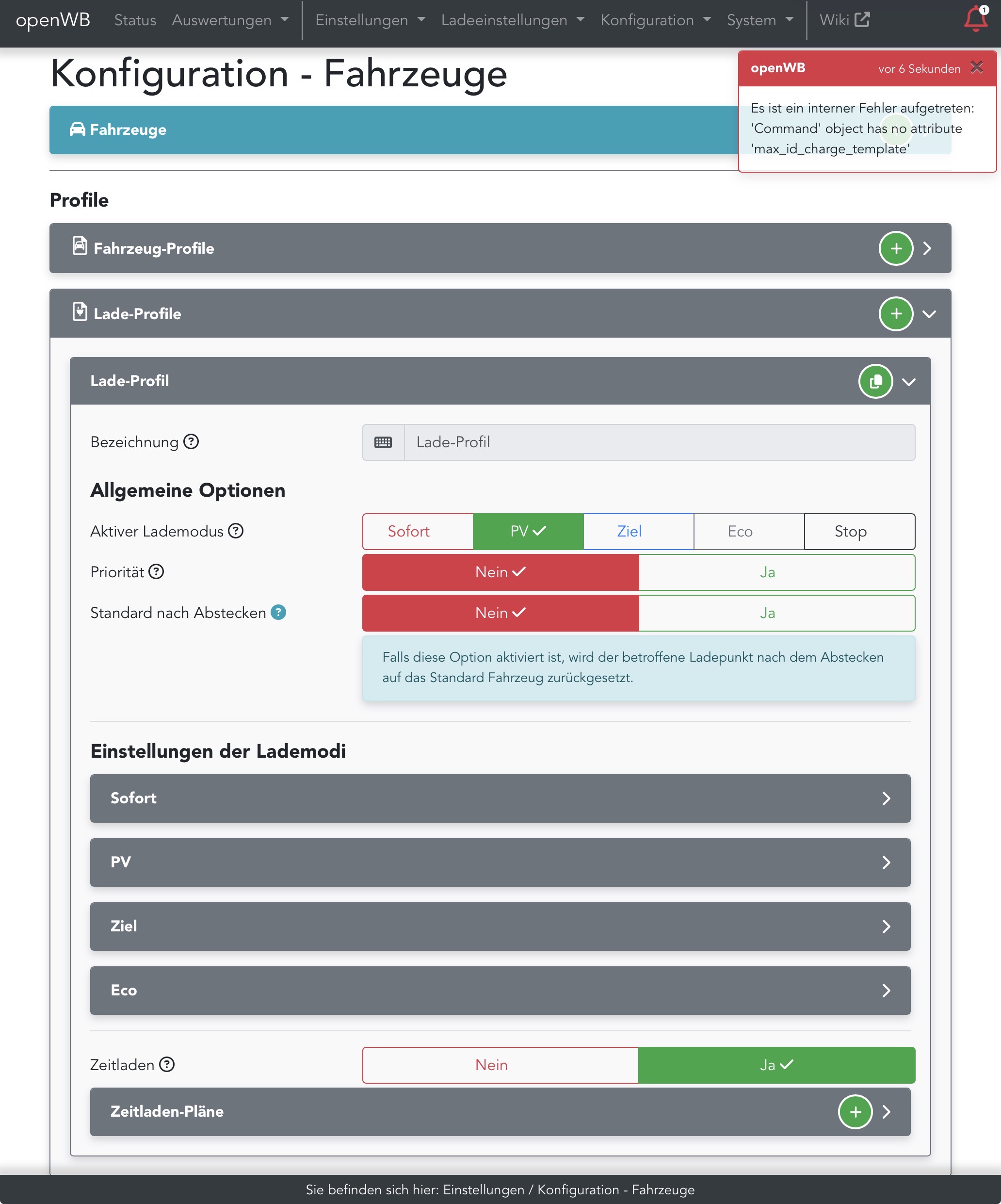The width and height of the screenshot is (1001, 1204).
Task: Open the Ladeeinstellungen menu
Action: 512,20
